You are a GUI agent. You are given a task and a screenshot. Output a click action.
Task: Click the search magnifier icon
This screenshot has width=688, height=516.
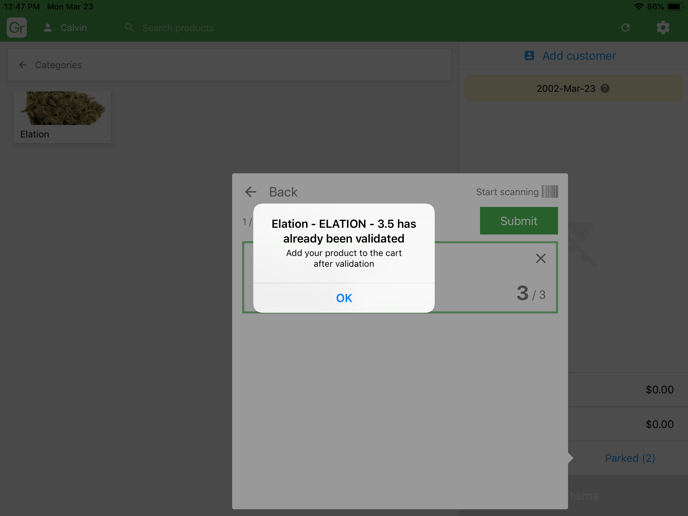point(129,28)
